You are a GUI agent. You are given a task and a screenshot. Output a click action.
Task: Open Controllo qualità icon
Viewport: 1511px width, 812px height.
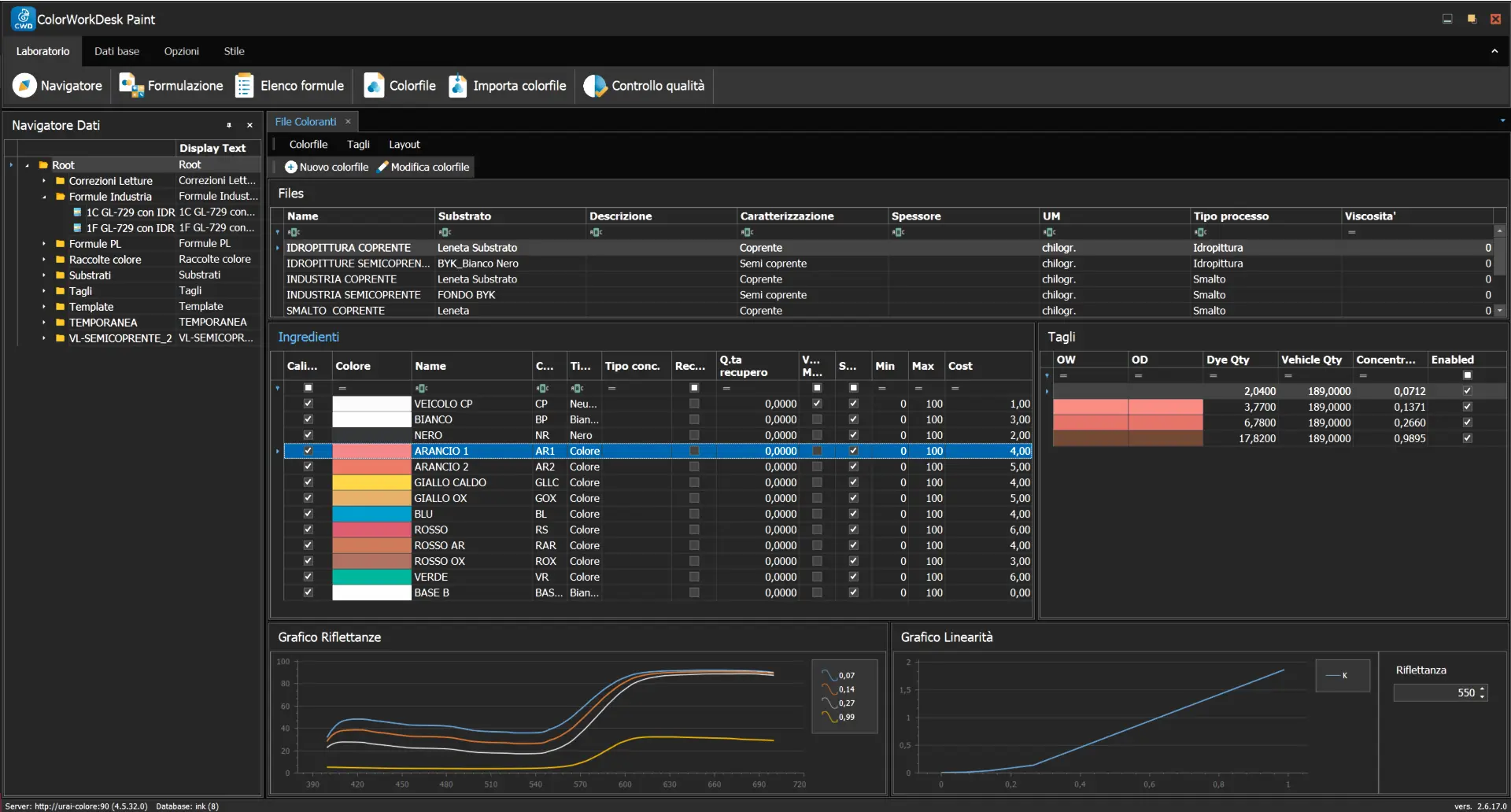click(x=595, y=86)
